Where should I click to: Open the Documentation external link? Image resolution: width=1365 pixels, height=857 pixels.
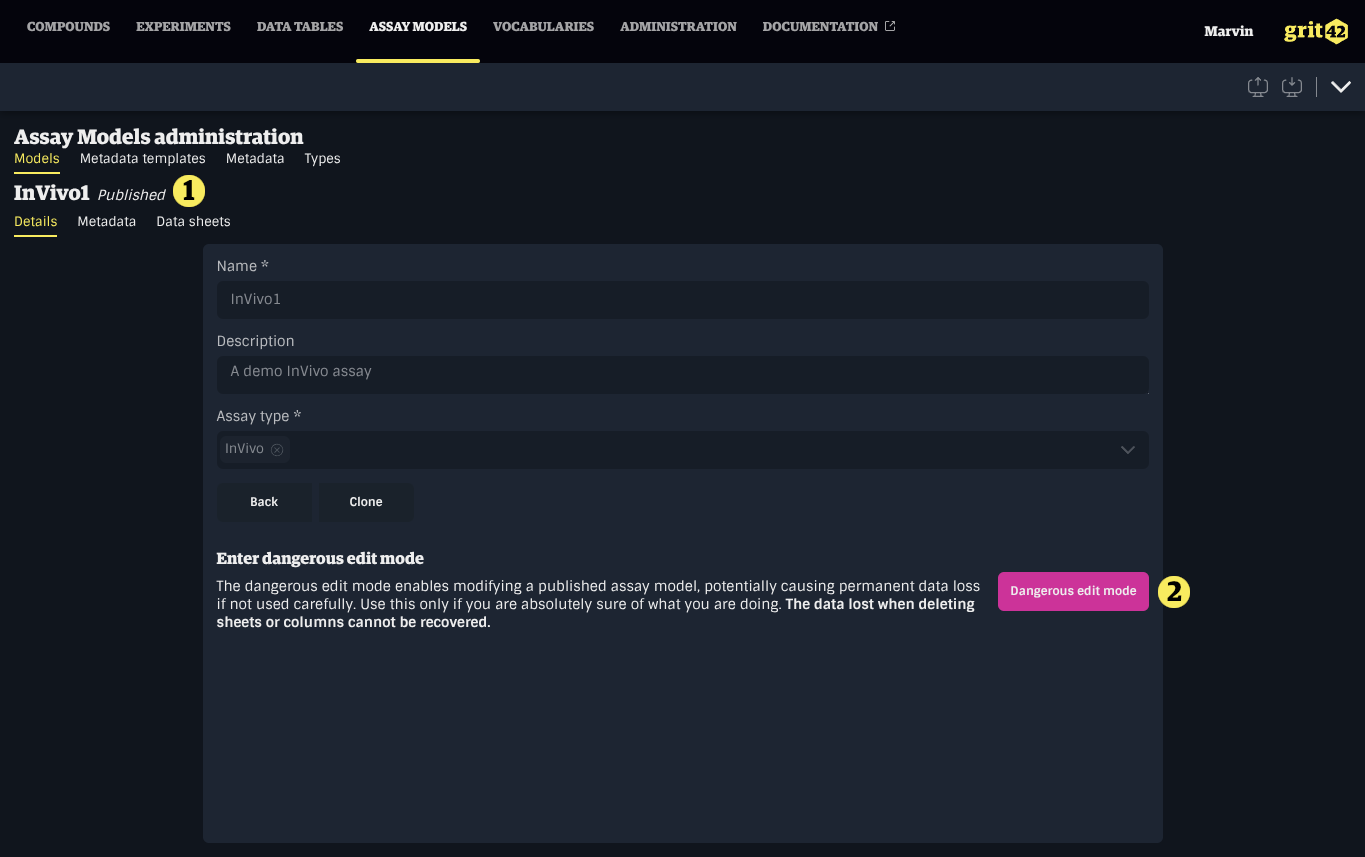click(x=829, y=27)
